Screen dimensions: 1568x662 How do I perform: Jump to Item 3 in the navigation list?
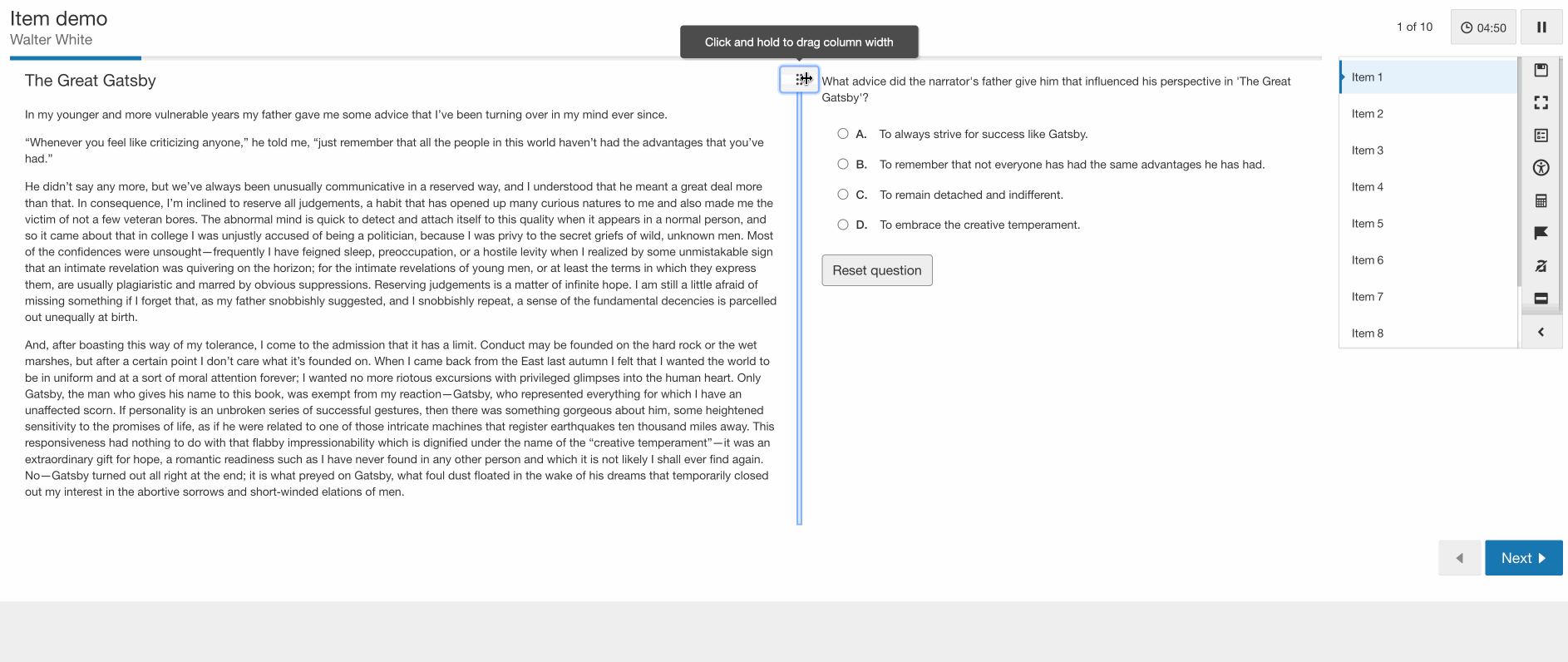(1368, 151)
